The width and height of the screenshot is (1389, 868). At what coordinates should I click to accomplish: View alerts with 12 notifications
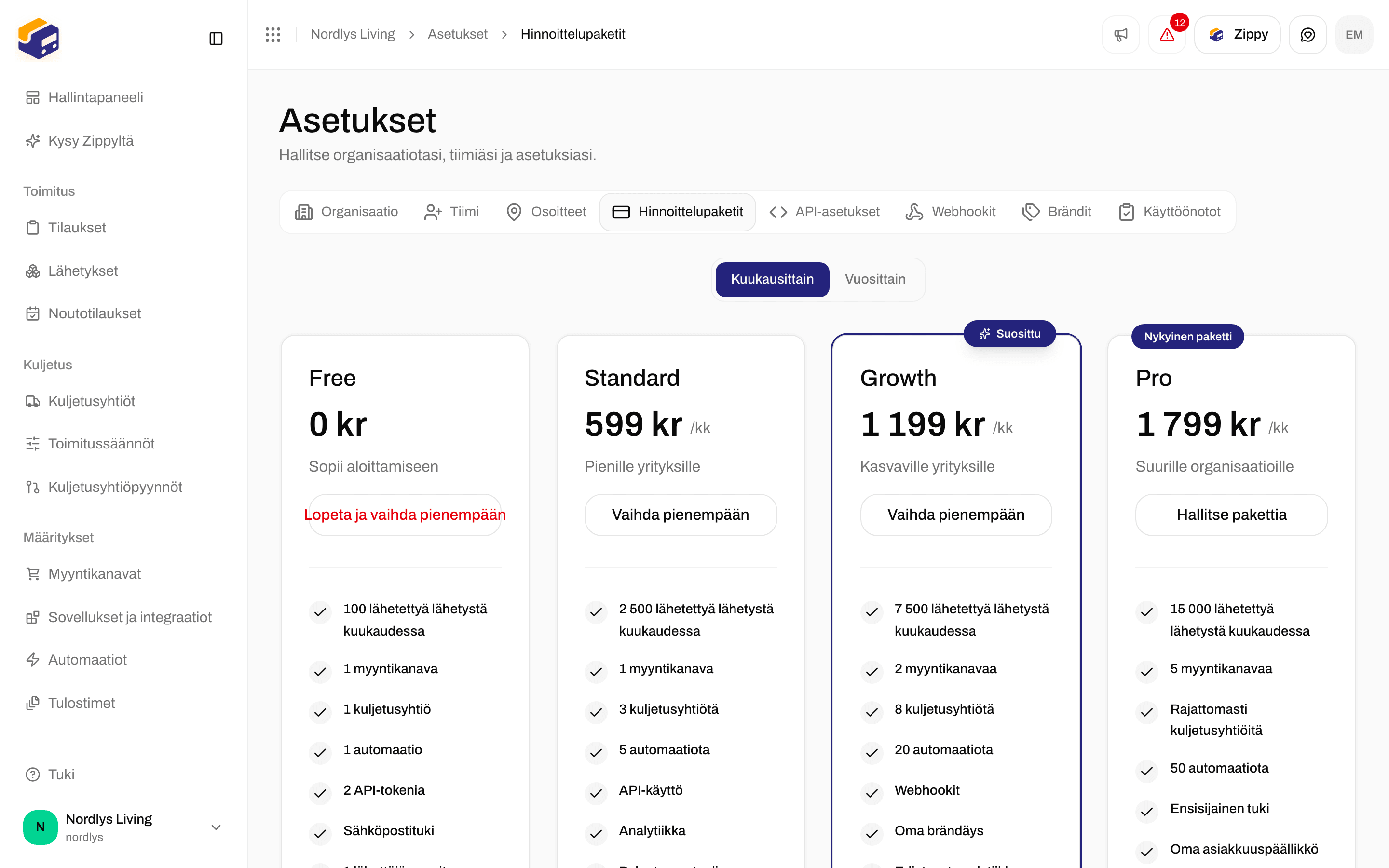(1167, 34)
